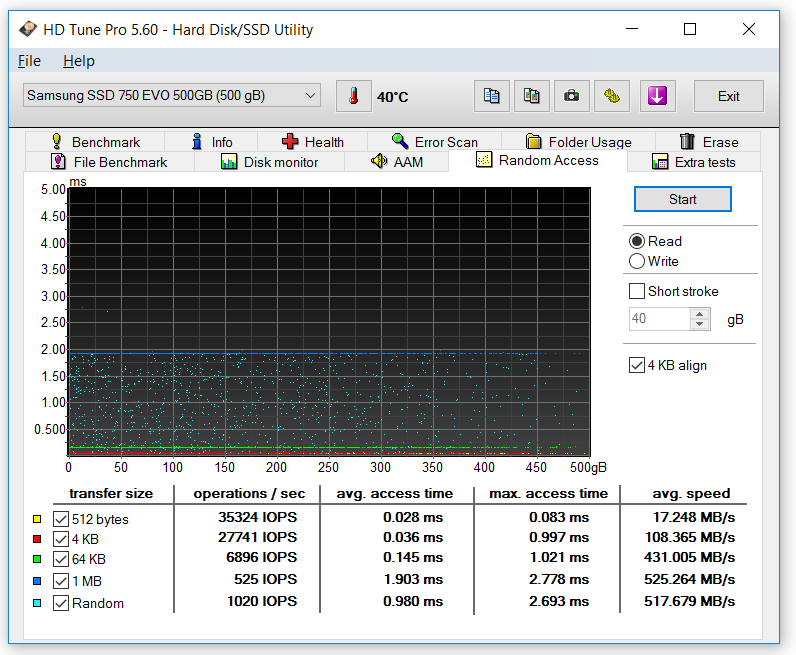
Task: Click the cyan Random color swatch
Action: pyautogui.click(x=37, y=603)
